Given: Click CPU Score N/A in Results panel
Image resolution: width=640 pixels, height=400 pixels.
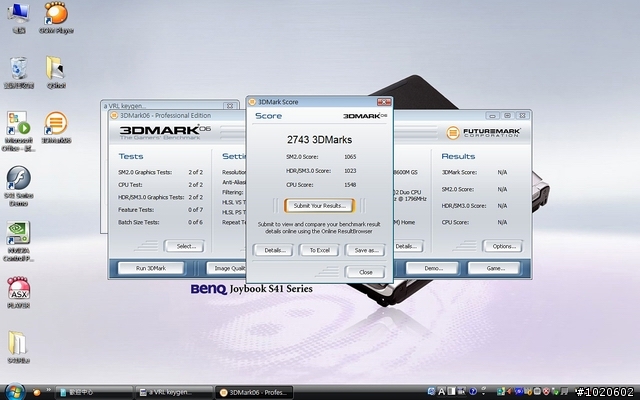Looking at the screenshot, I should point(474,222).
